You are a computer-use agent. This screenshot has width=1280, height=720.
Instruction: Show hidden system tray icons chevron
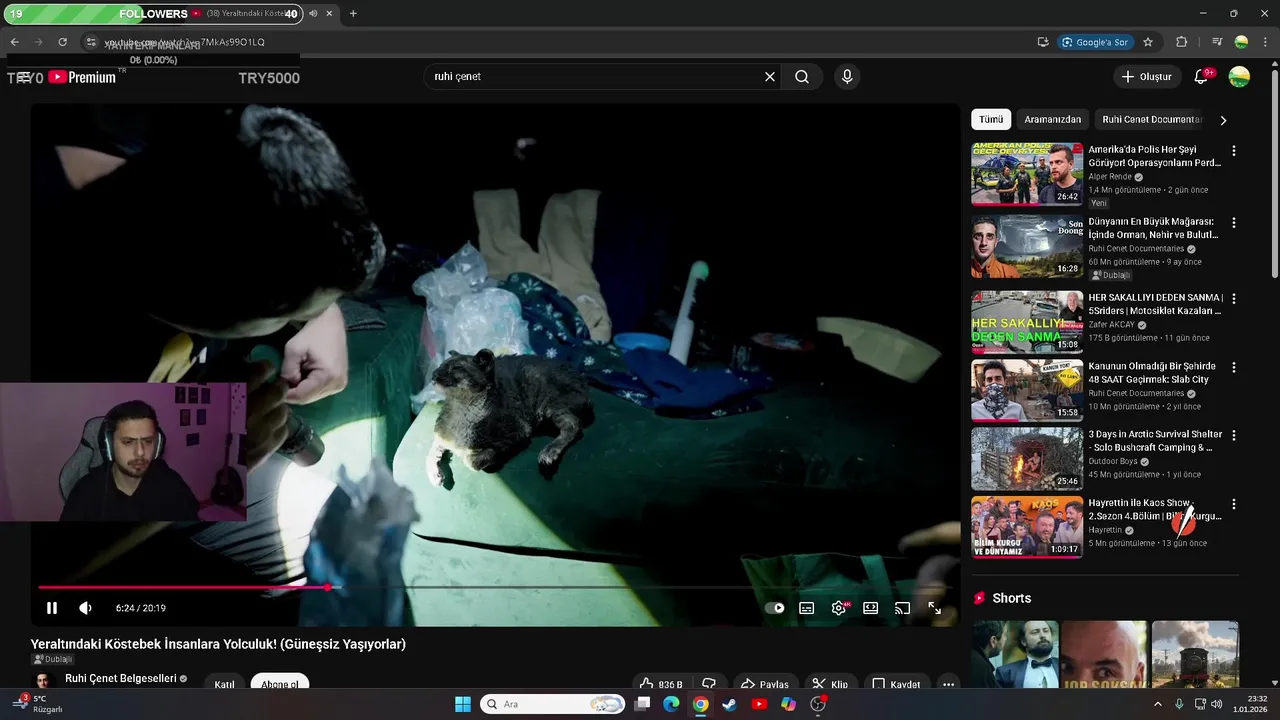point(1158,704)
